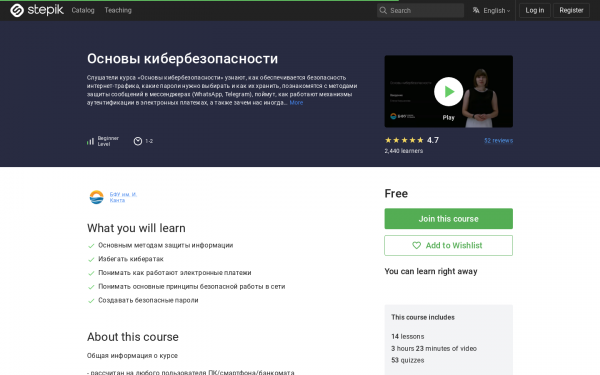Click the Log in button

(535, 10)
